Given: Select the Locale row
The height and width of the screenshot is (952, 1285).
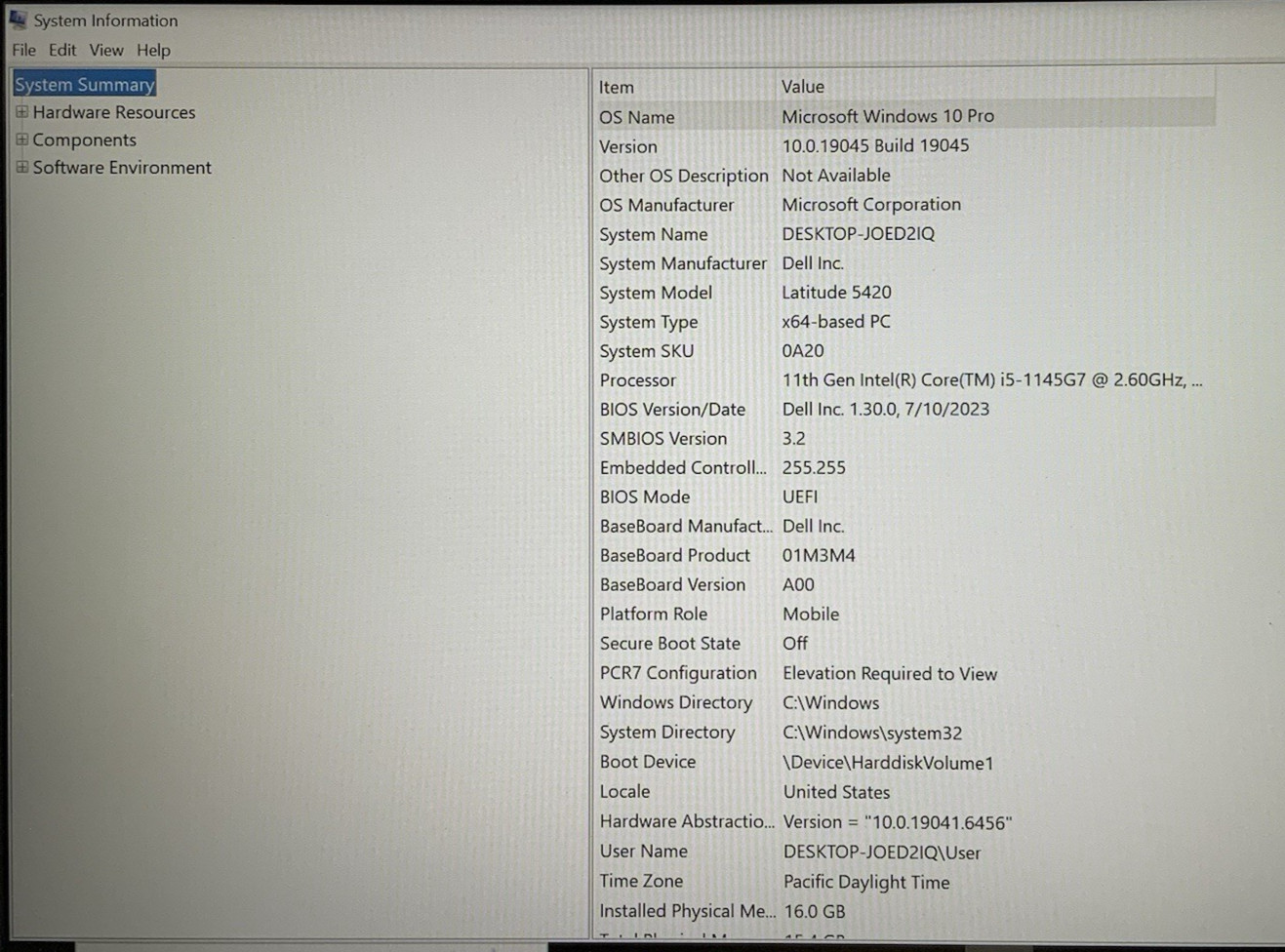Looking at the screenshot, I should coord(904,792).
